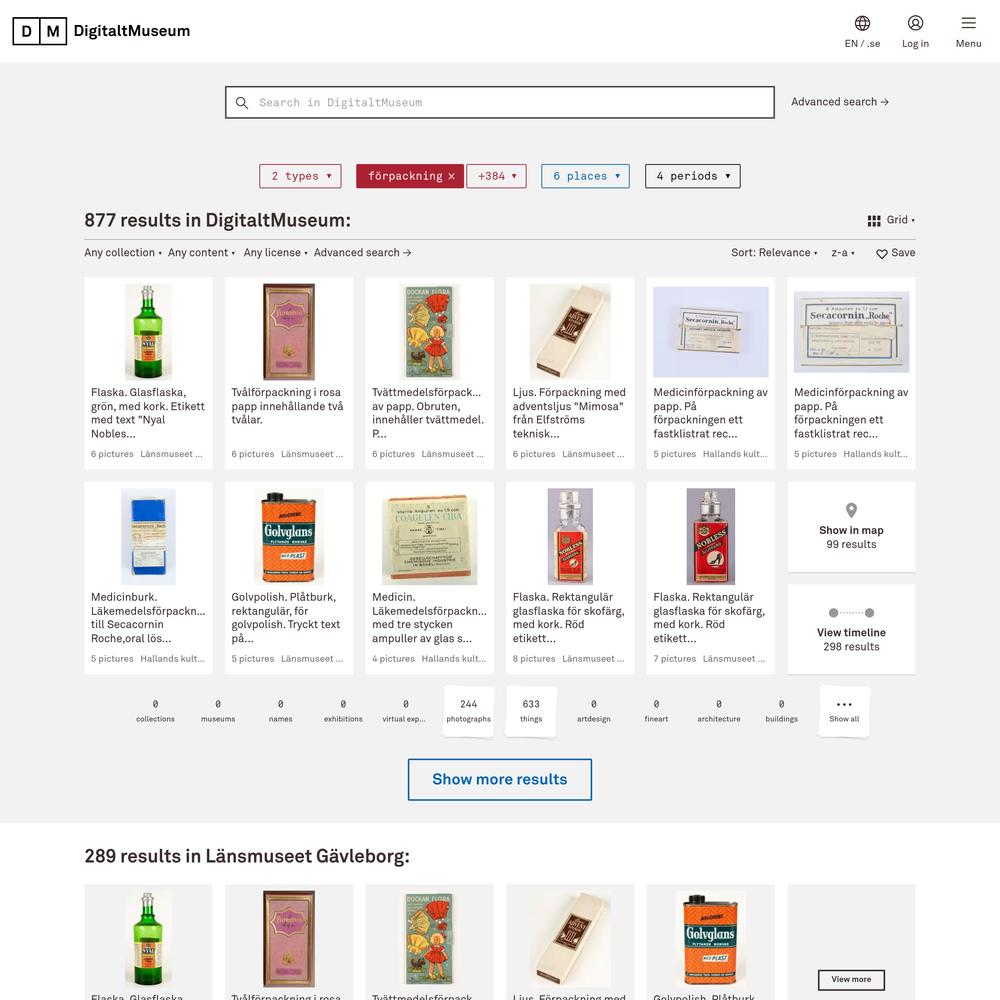Toggle z-a sort order
Viewport: 1000px width, 1000px height.
pyautogui.click(x=842, y=253)
